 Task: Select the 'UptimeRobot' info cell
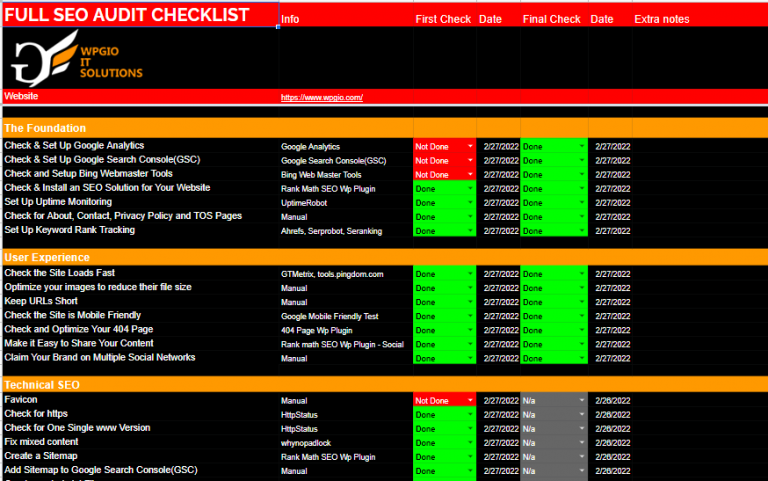tap(346, 203)
